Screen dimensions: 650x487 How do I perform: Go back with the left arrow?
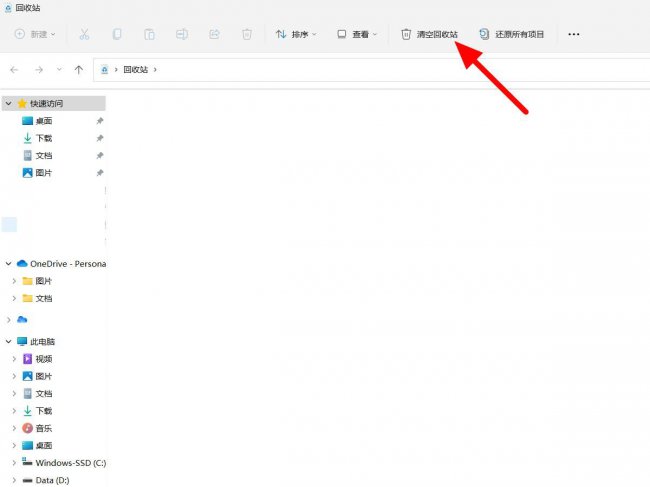15,70
